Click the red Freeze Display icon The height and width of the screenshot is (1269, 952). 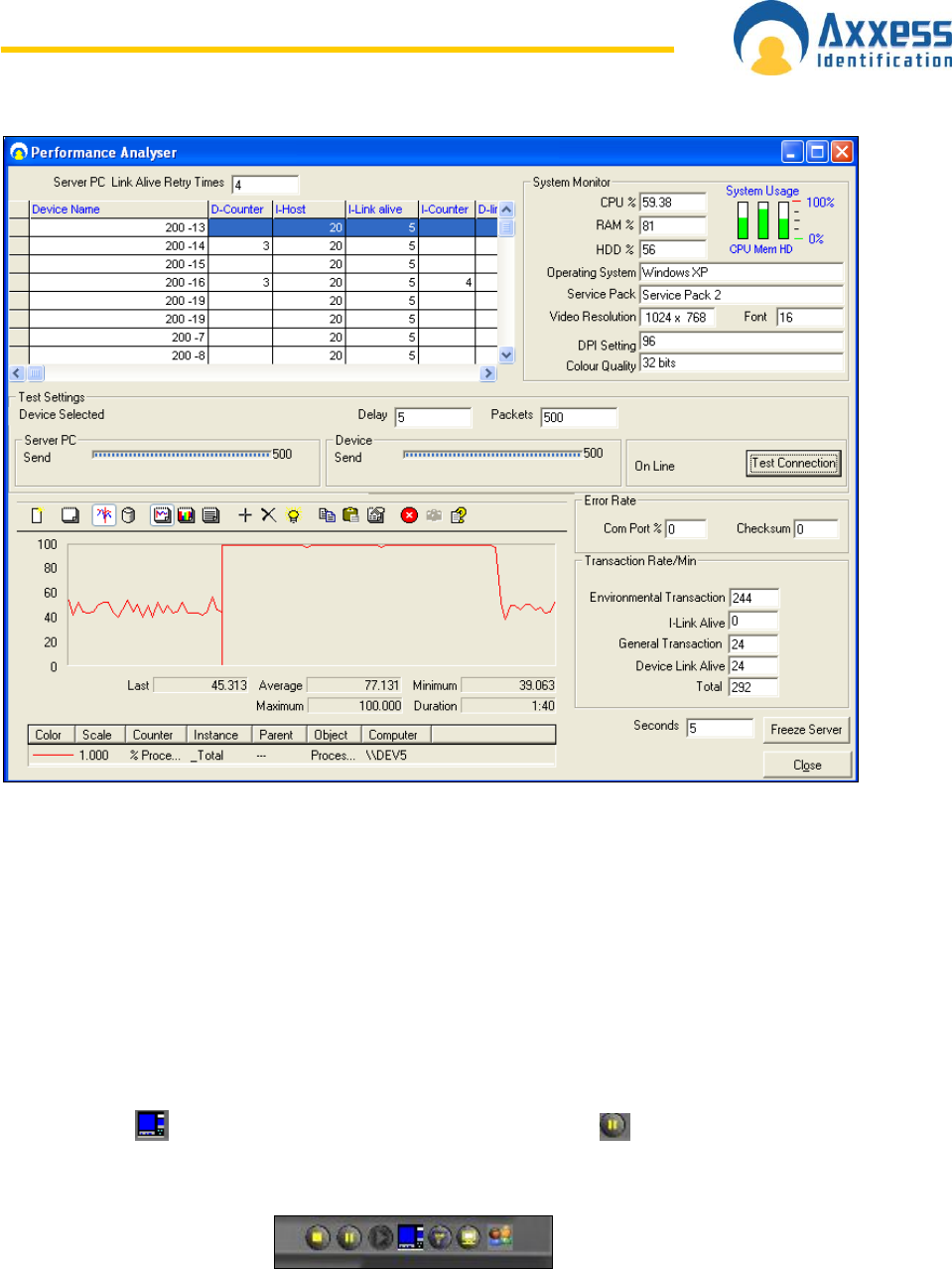click(409, 515)
